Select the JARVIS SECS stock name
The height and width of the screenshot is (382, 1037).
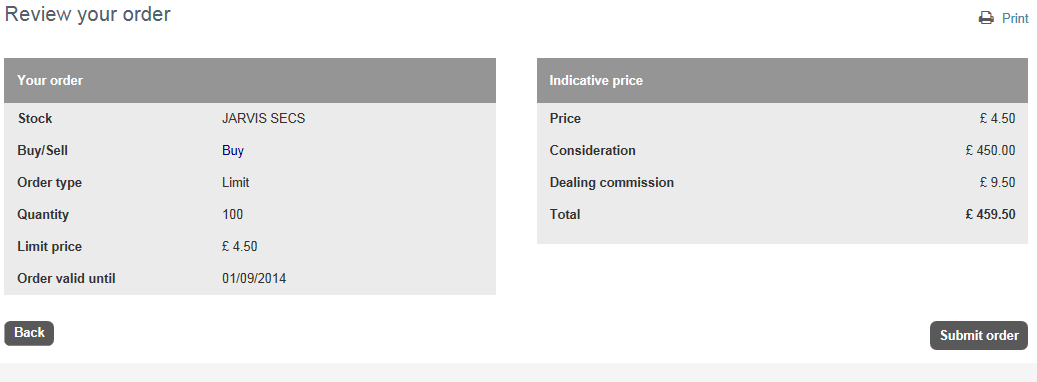tap(263, 119)
